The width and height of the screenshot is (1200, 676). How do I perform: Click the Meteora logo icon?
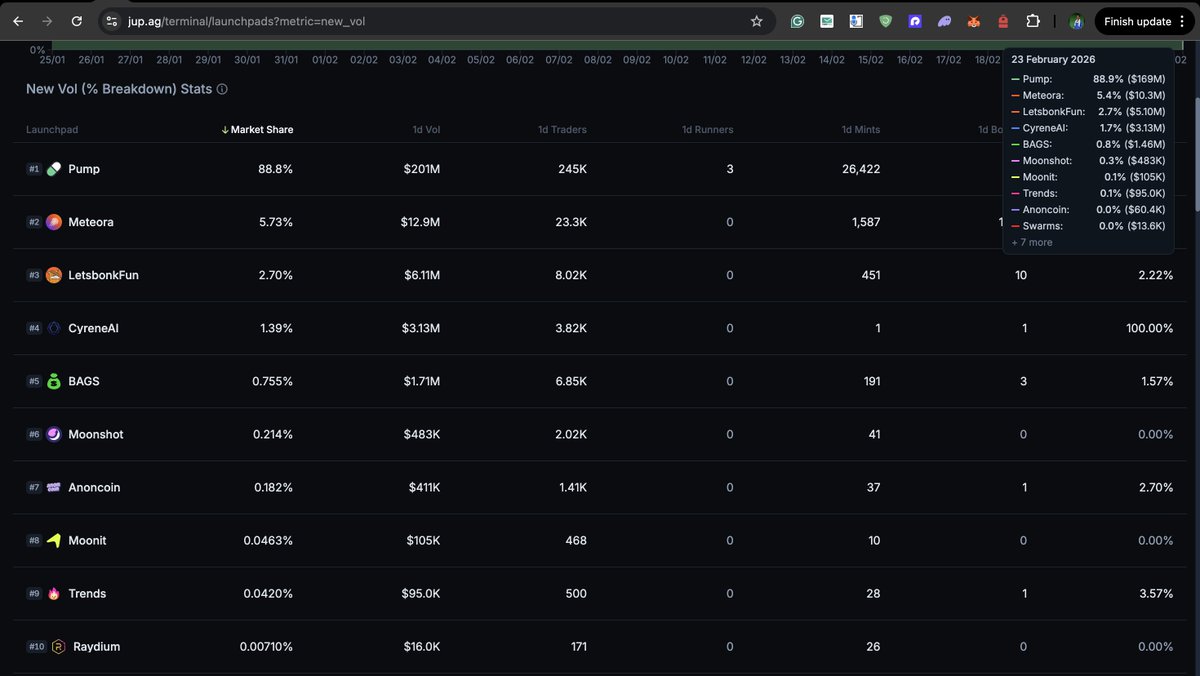click(x=54, y=222)
